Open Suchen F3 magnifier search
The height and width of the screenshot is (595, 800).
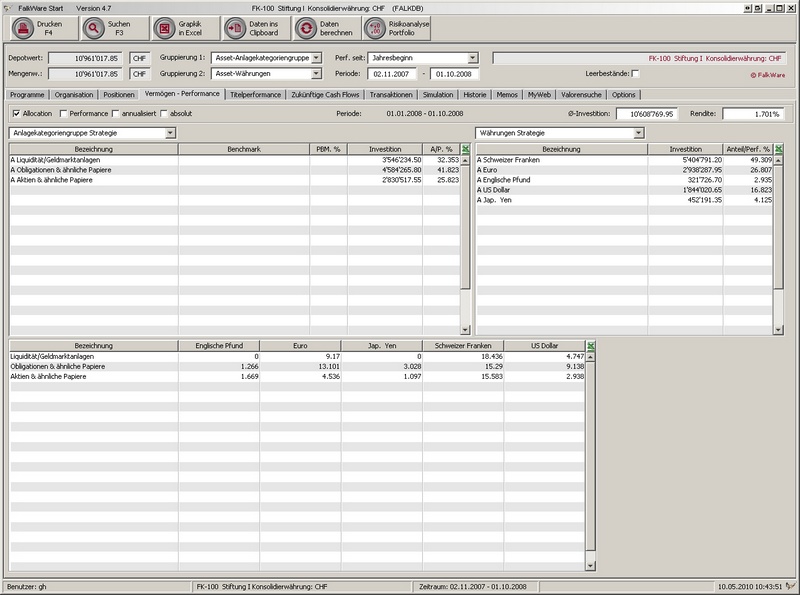94,29
